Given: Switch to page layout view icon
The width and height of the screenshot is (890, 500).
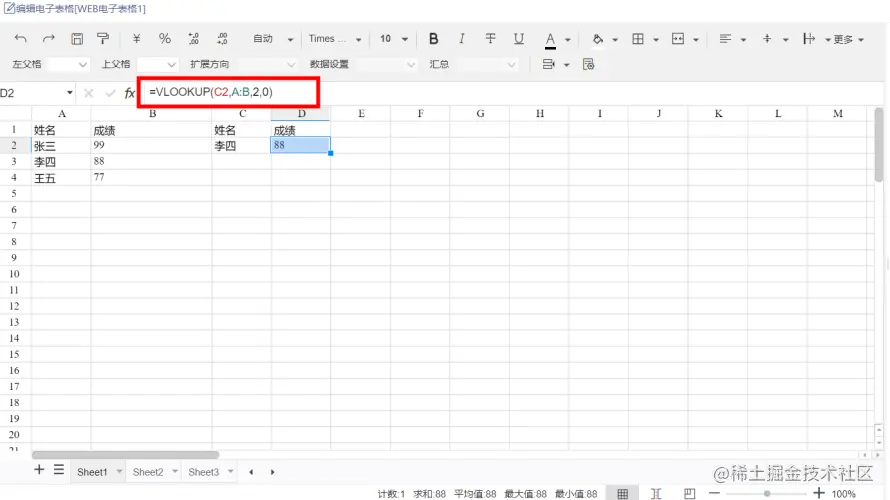Looking at the screenshot, I should [690, 494].
